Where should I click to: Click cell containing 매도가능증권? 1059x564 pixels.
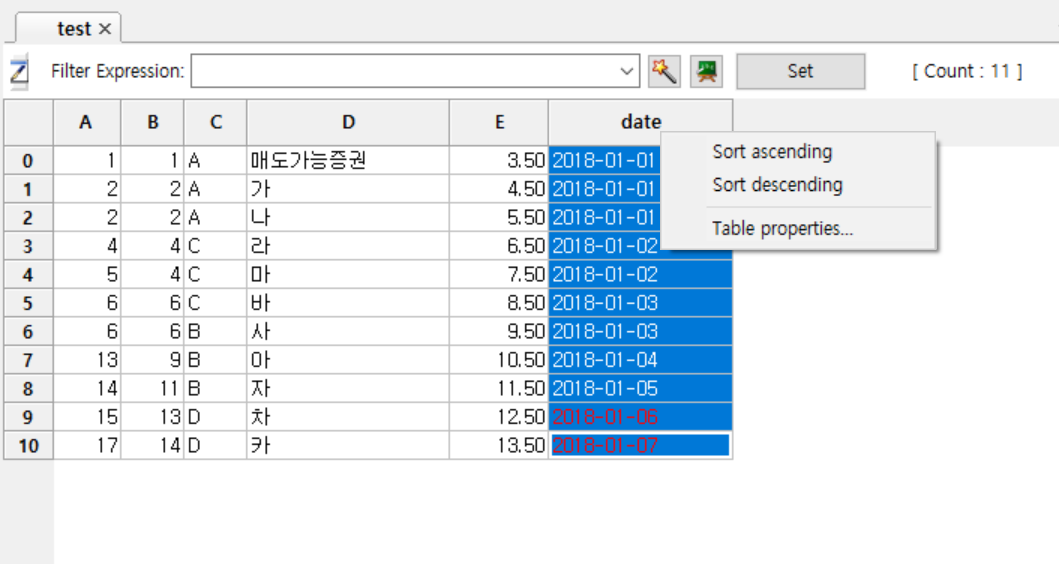pos(348,161)
